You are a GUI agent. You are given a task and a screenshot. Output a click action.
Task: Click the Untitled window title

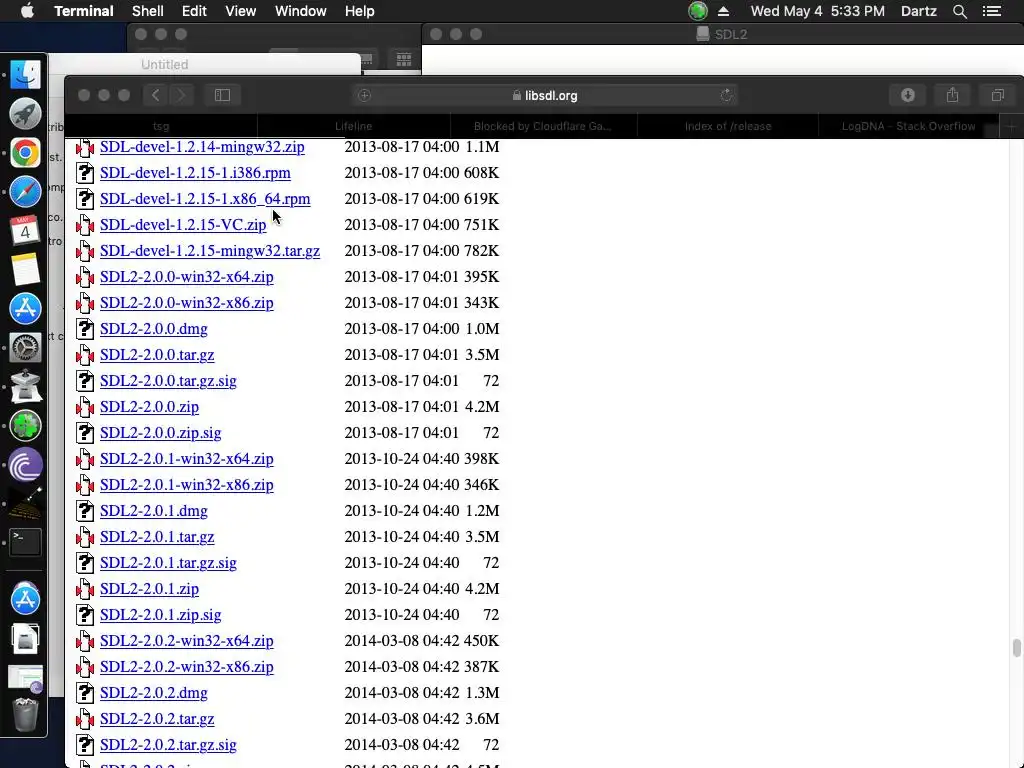[x=165, y=65]
